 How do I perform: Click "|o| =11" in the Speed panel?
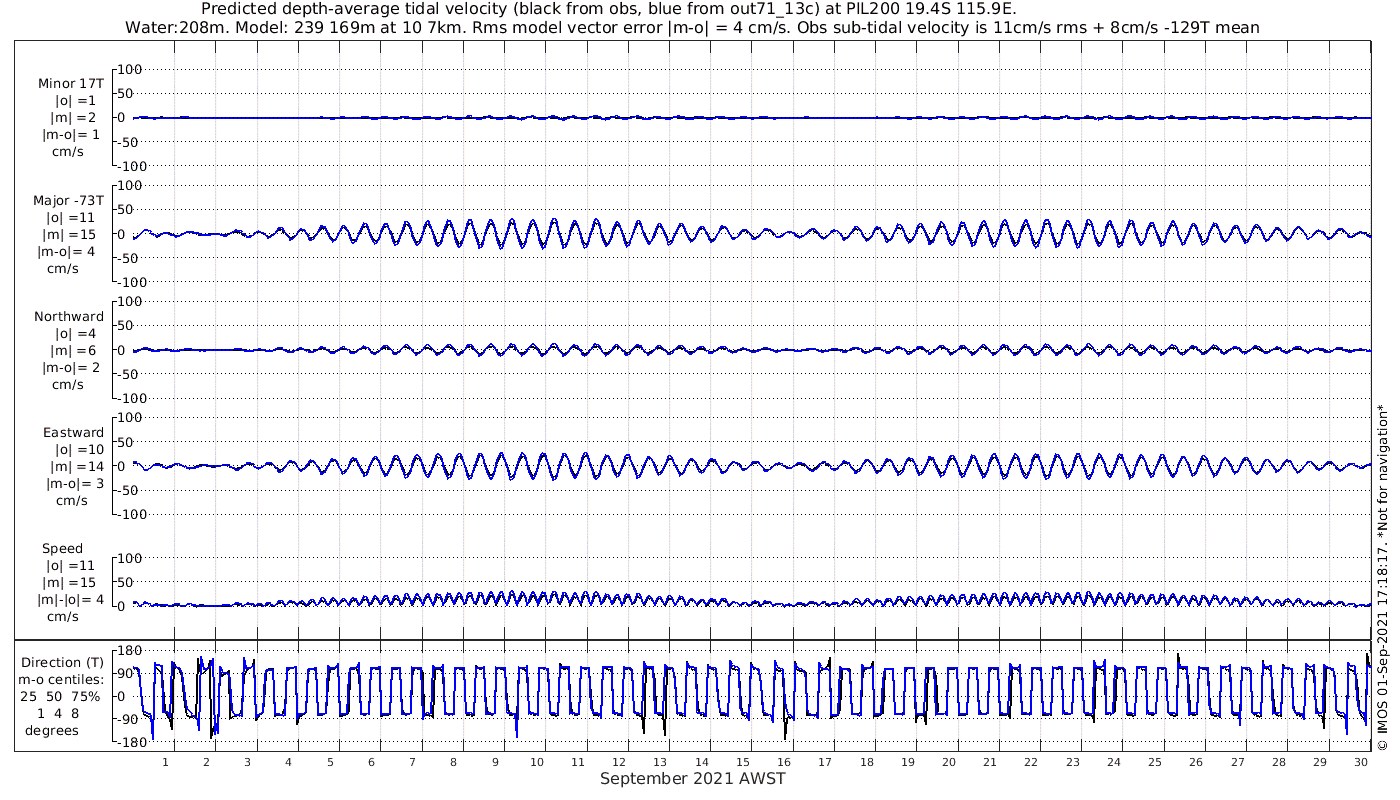coord(70,566)
